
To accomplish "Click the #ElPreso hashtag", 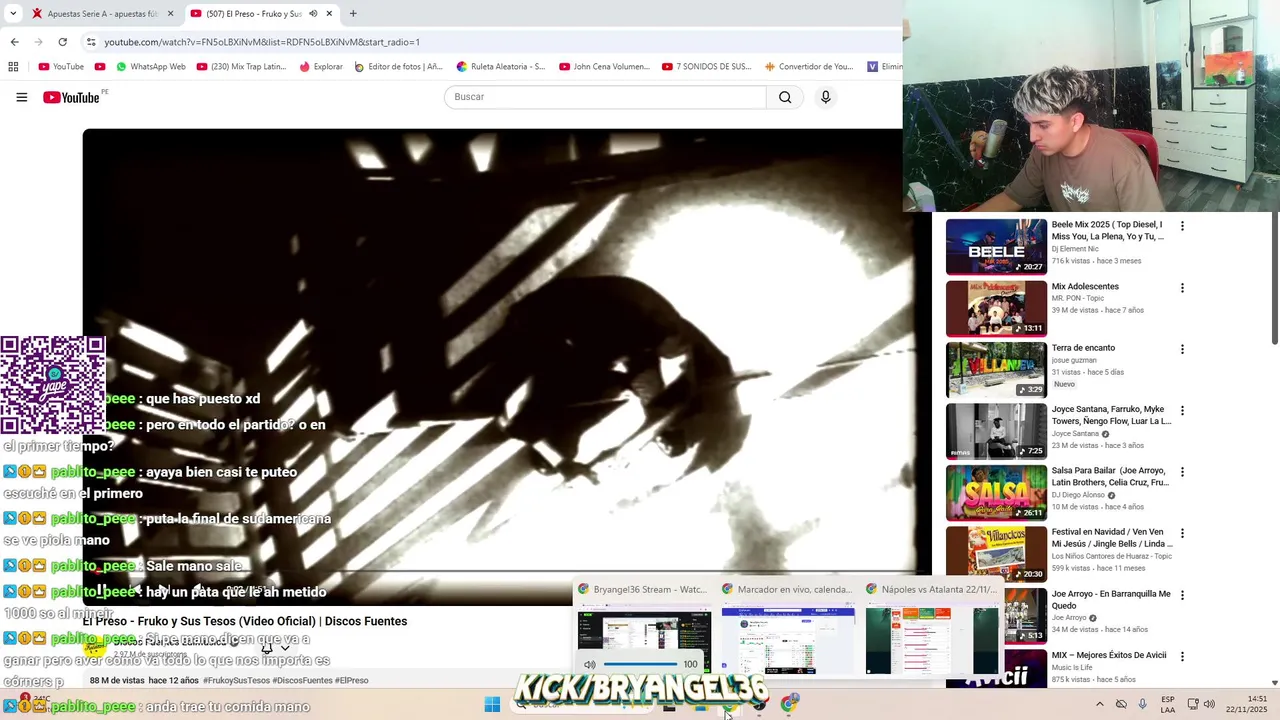I will point(352,680).
